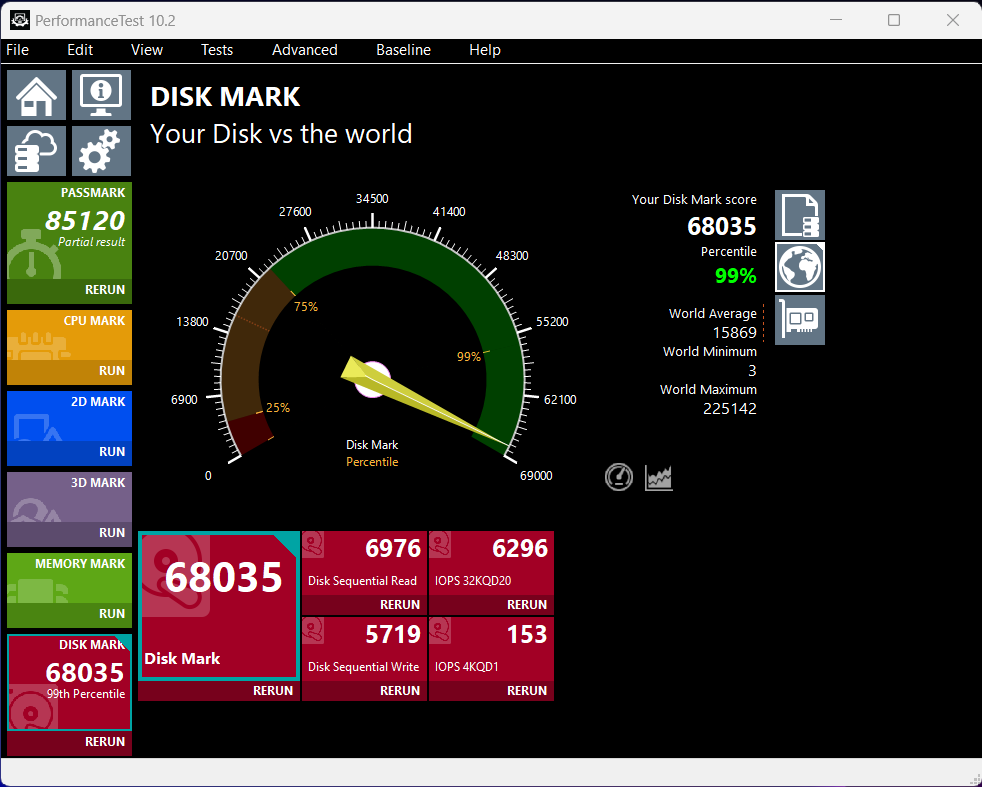The width and height of the screenshot is (982, 787).
Task: Switch to the gauge dial view icon
Action: click(x=619, y=477)
